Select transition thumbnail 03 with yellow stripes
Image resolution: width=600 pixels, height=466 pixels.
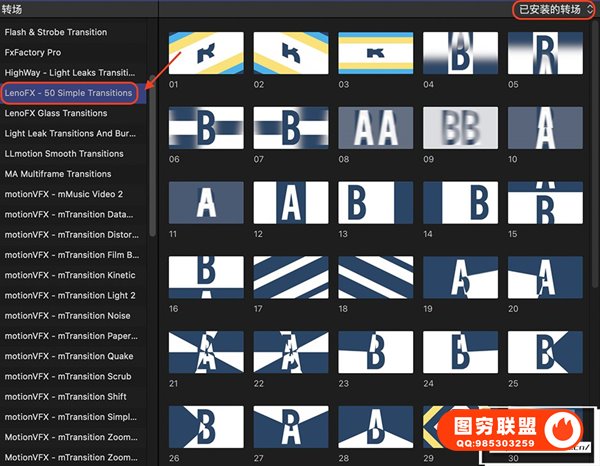coord(373,54)
